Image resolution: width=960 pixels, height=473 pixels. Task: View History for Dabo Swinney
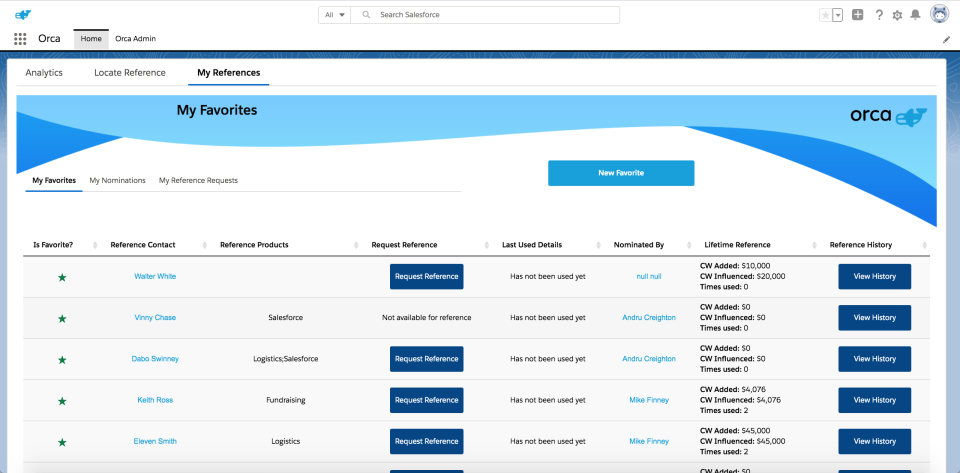pos(874,359)
